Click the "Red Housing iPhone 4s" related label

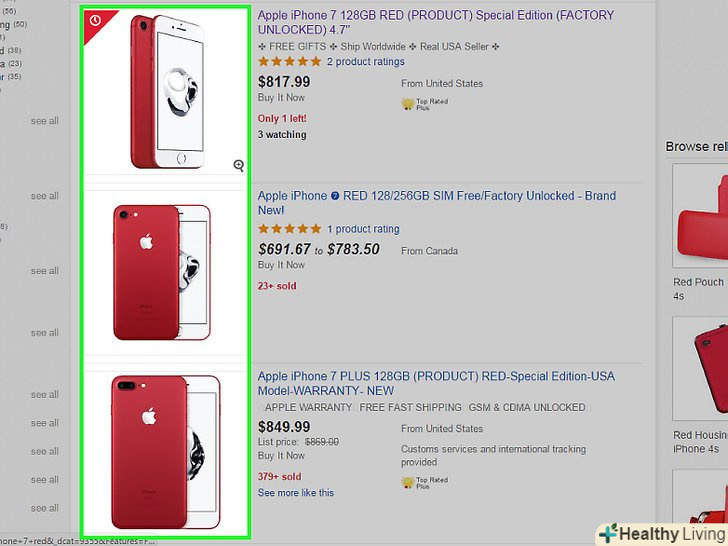[700, 442]
